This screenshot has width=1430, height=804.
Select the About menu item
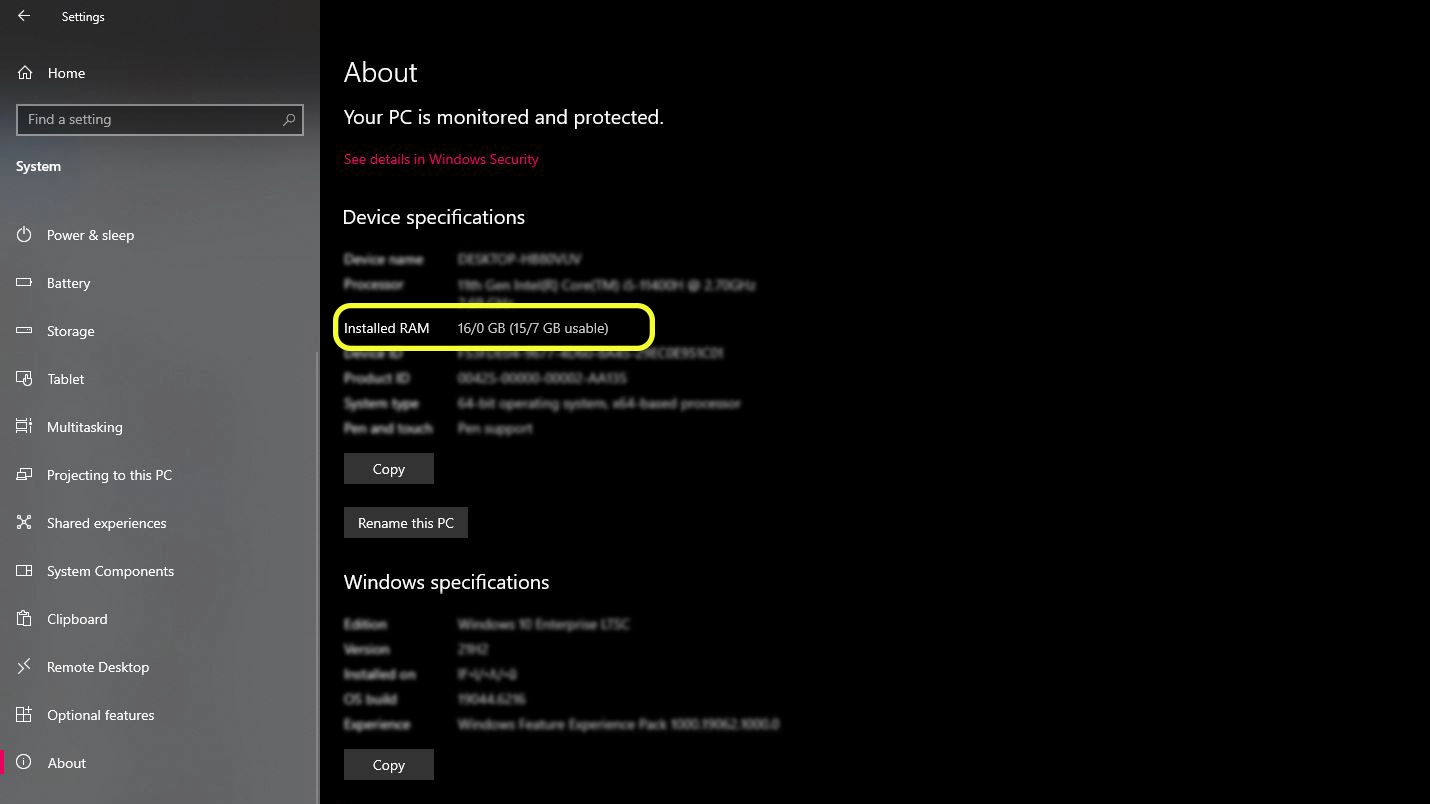click(66, 763)
